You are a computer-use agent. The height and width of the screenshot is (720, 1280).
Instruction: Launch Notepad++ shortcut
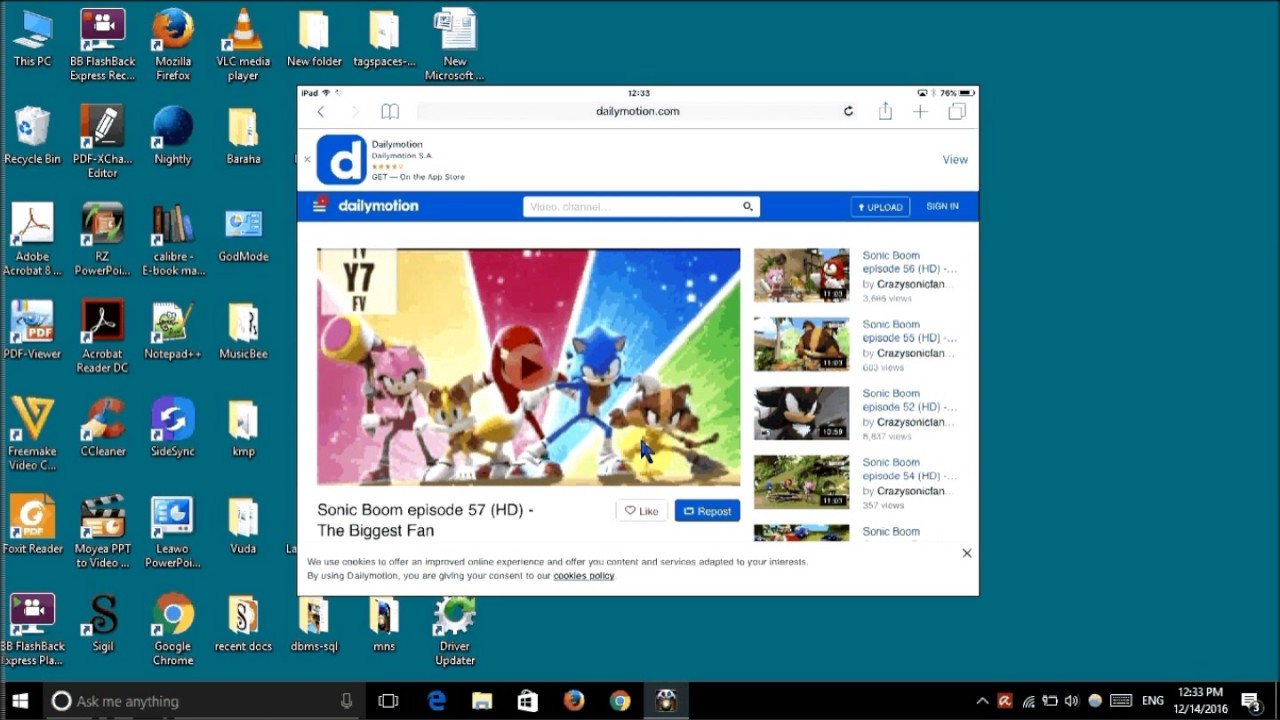coord(173,330)
